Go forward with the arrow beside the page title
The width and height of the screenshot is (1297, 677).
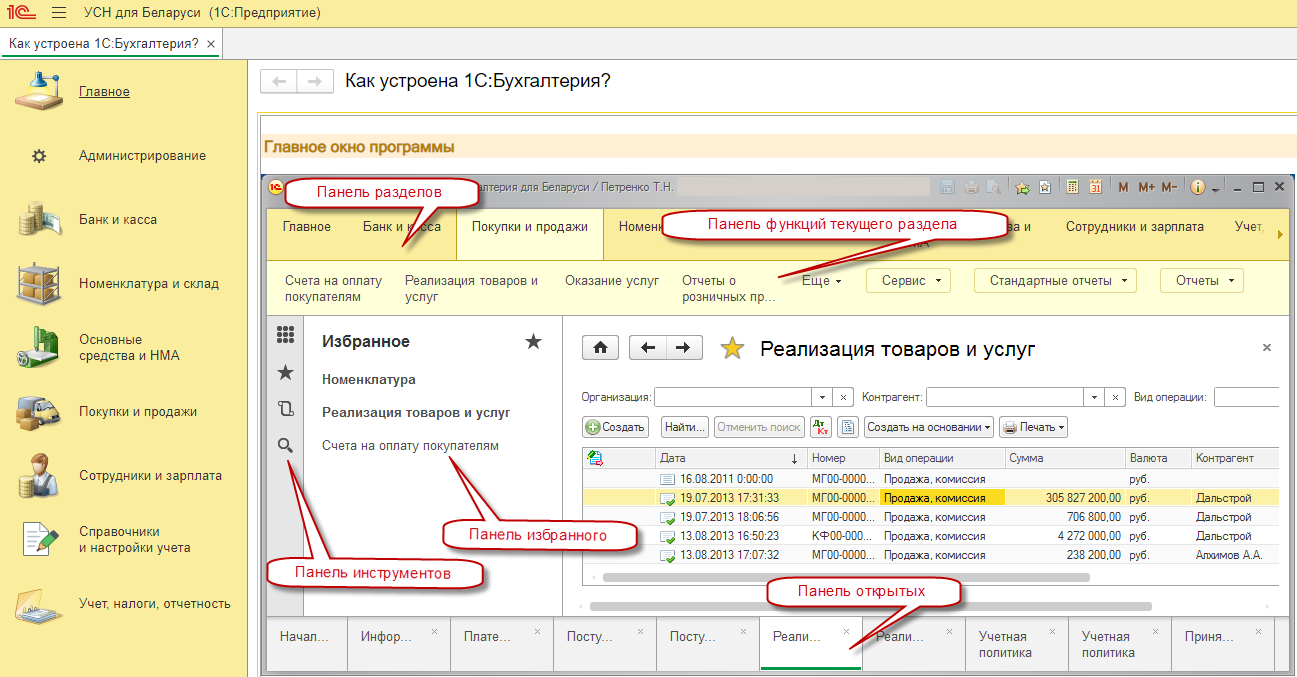coord(314,82)
